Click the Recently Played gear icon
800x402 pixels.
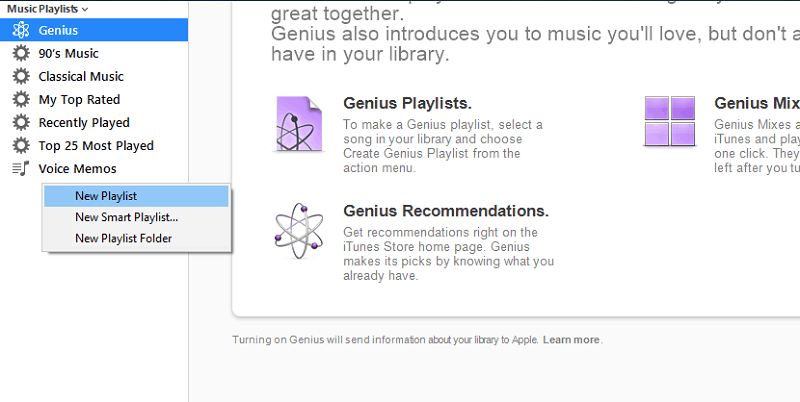pyautogui.click(x=20, y=122)
